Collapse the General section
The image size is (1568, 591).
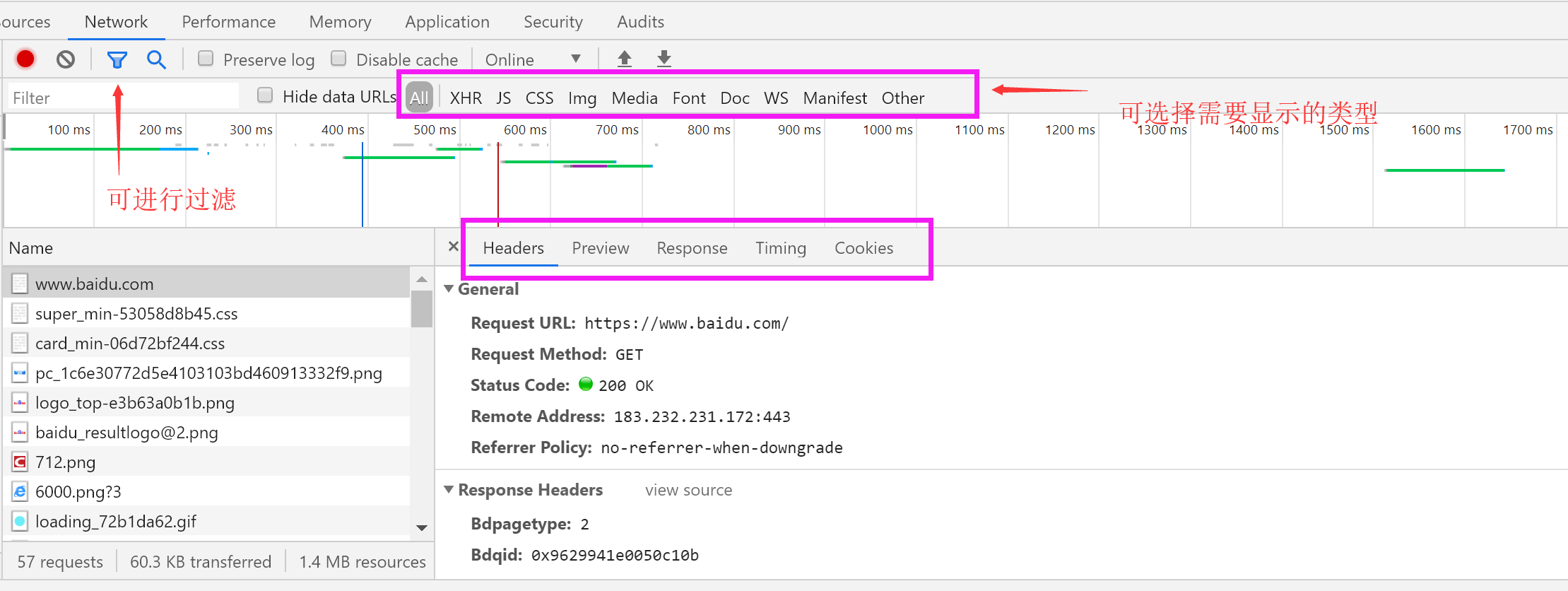pyautogui.click(x=449, y=288)
